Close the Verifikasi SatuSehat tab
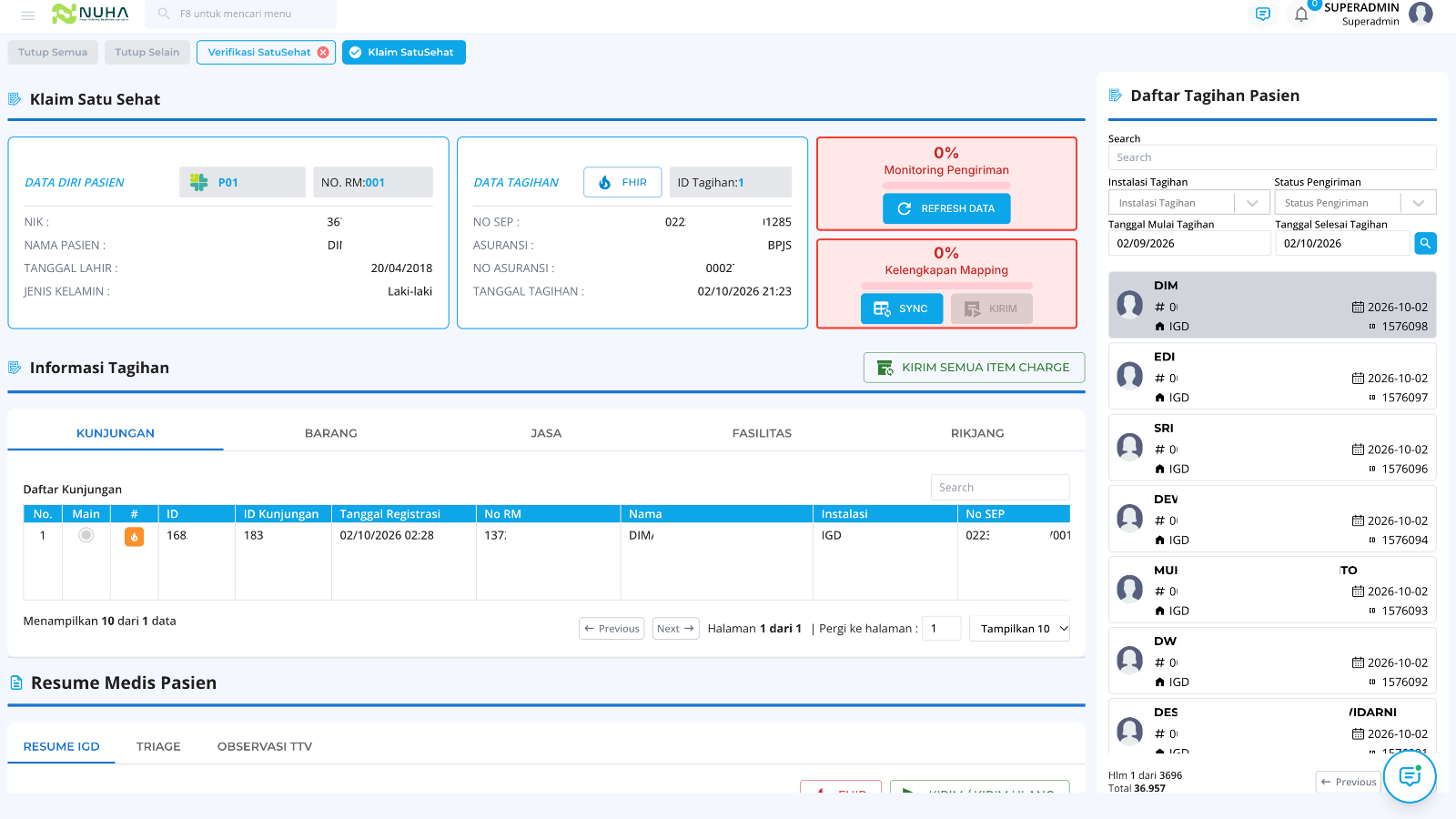This screenshot has width=1456, height=819. click(323, 53)
